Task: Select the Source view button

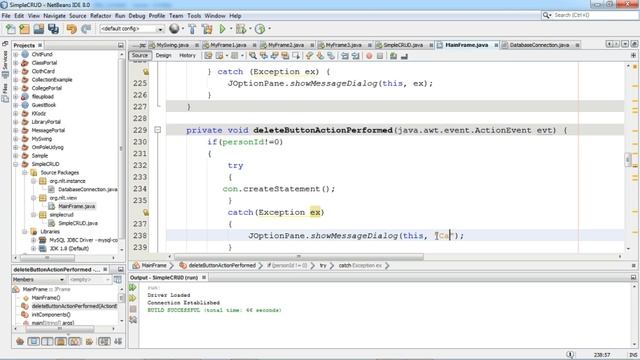Action: click(x=140, y=56)
